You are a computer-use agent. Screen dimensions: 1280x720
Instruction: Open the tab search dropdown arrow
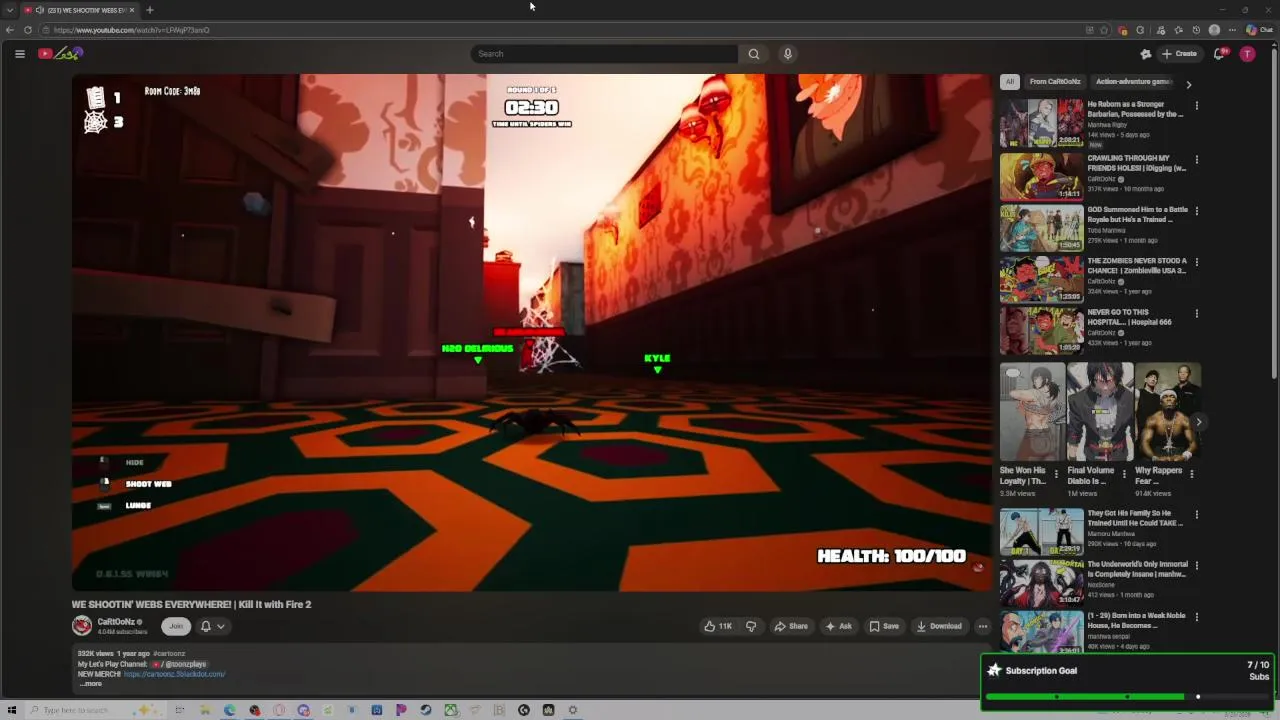pyautogui.click(x=10, y=10)
